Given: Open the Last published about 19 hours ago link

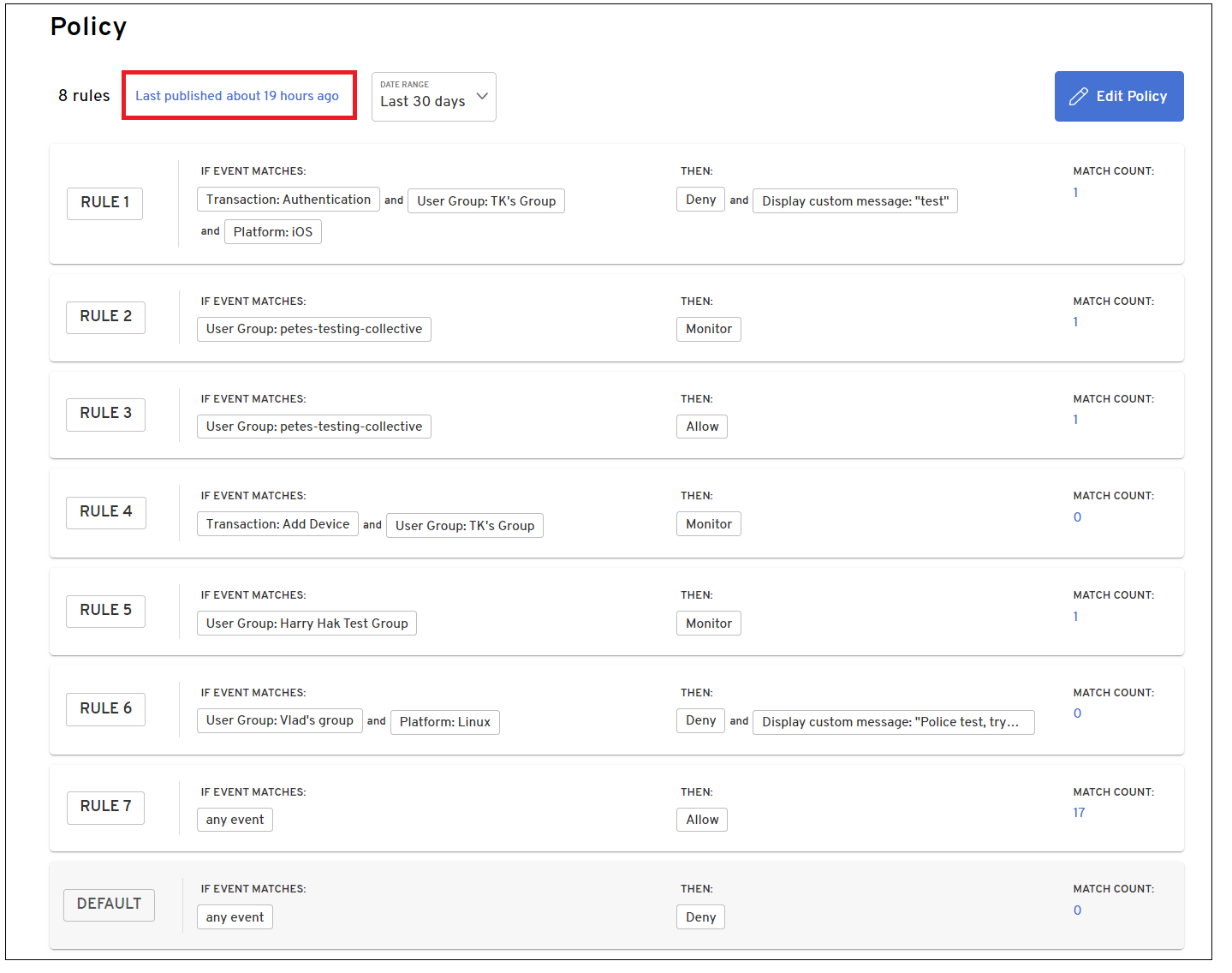Looking at the screenshot, I should click(237, 96).
